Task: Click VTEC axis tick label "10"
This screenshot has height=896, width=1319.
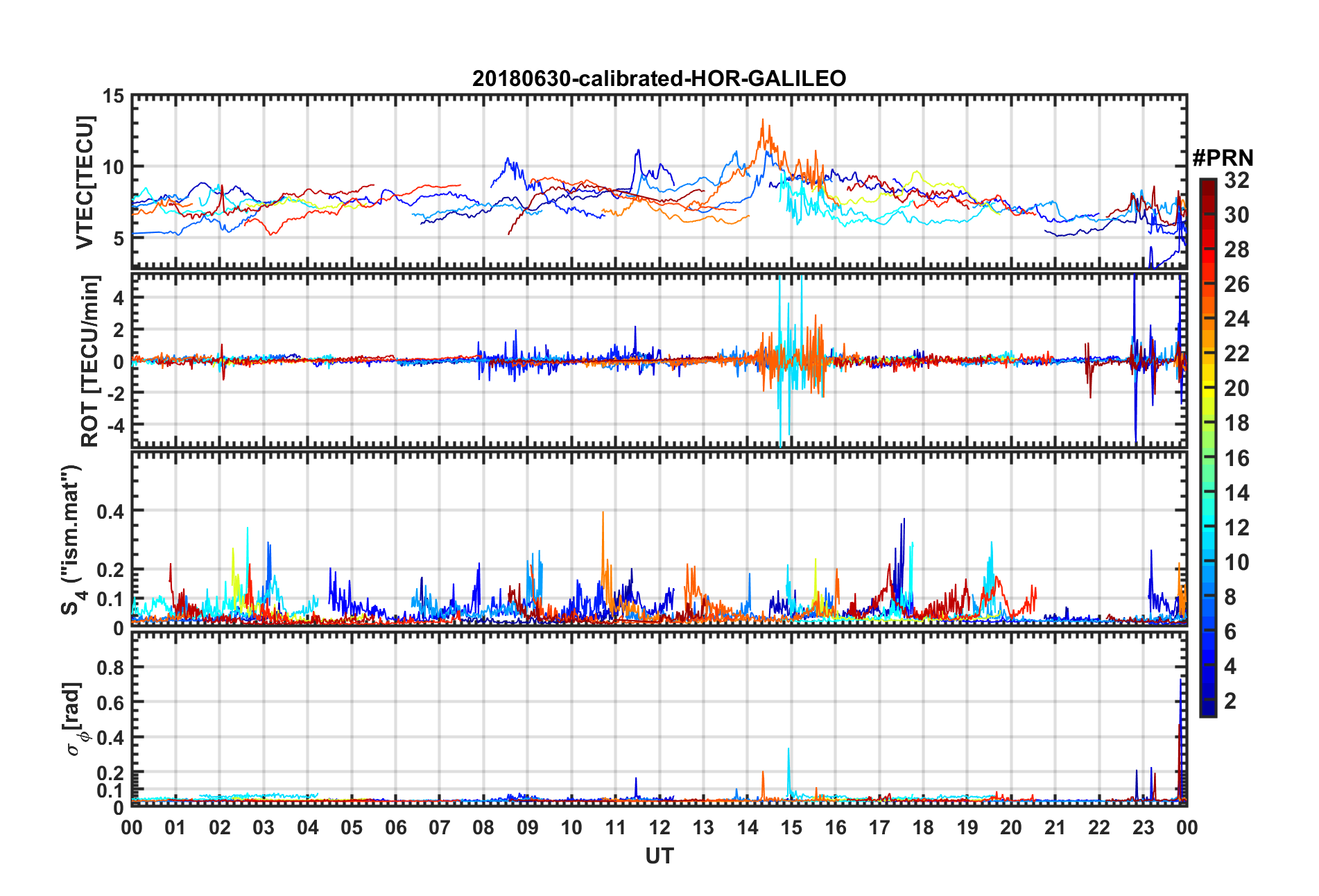Action: (113, 167)
